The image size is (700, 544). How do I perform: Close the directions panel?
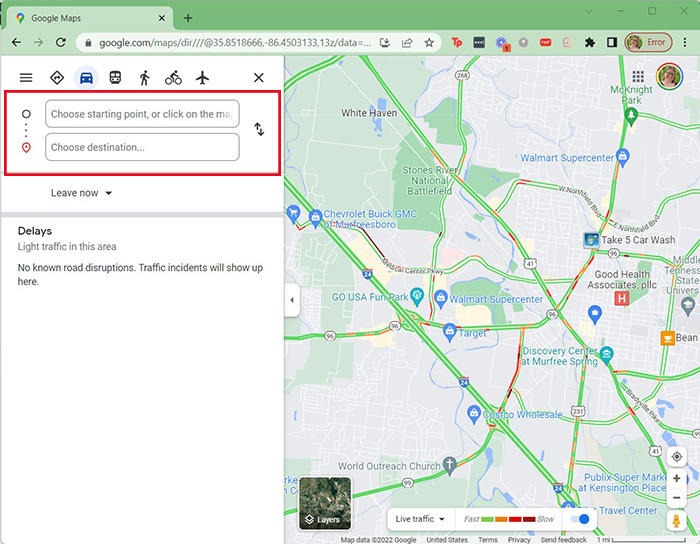(x=258, y=78)
